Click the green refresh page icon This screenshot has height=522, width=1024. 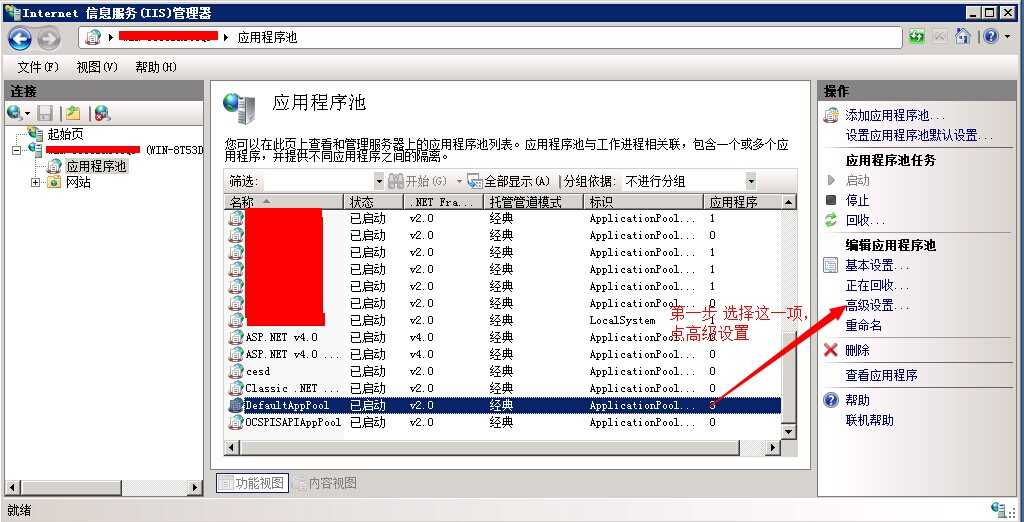917,37
